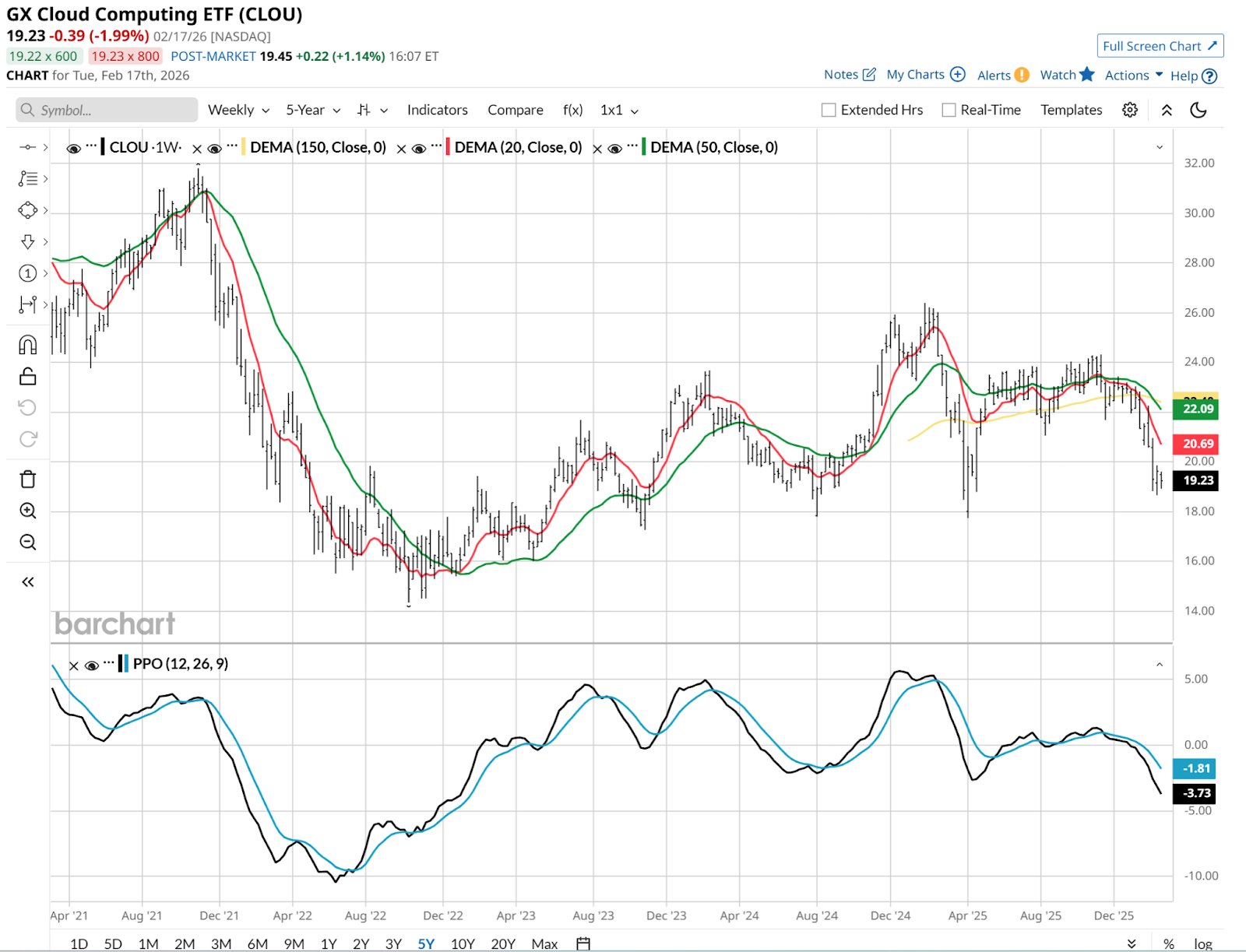The width and height of the screenshot is (1246, 952).
Task: Hide the DEMA 150 line
Action: (x=214, y=149)
